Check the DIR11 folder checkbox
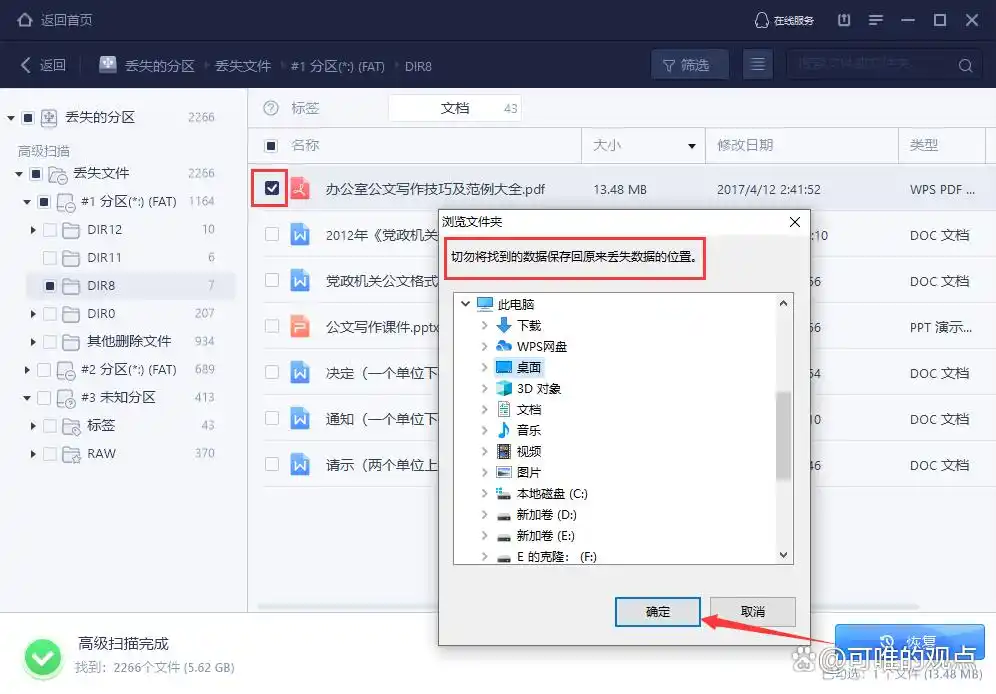This screenshot has width=996, height=694. tap(50, 258)
